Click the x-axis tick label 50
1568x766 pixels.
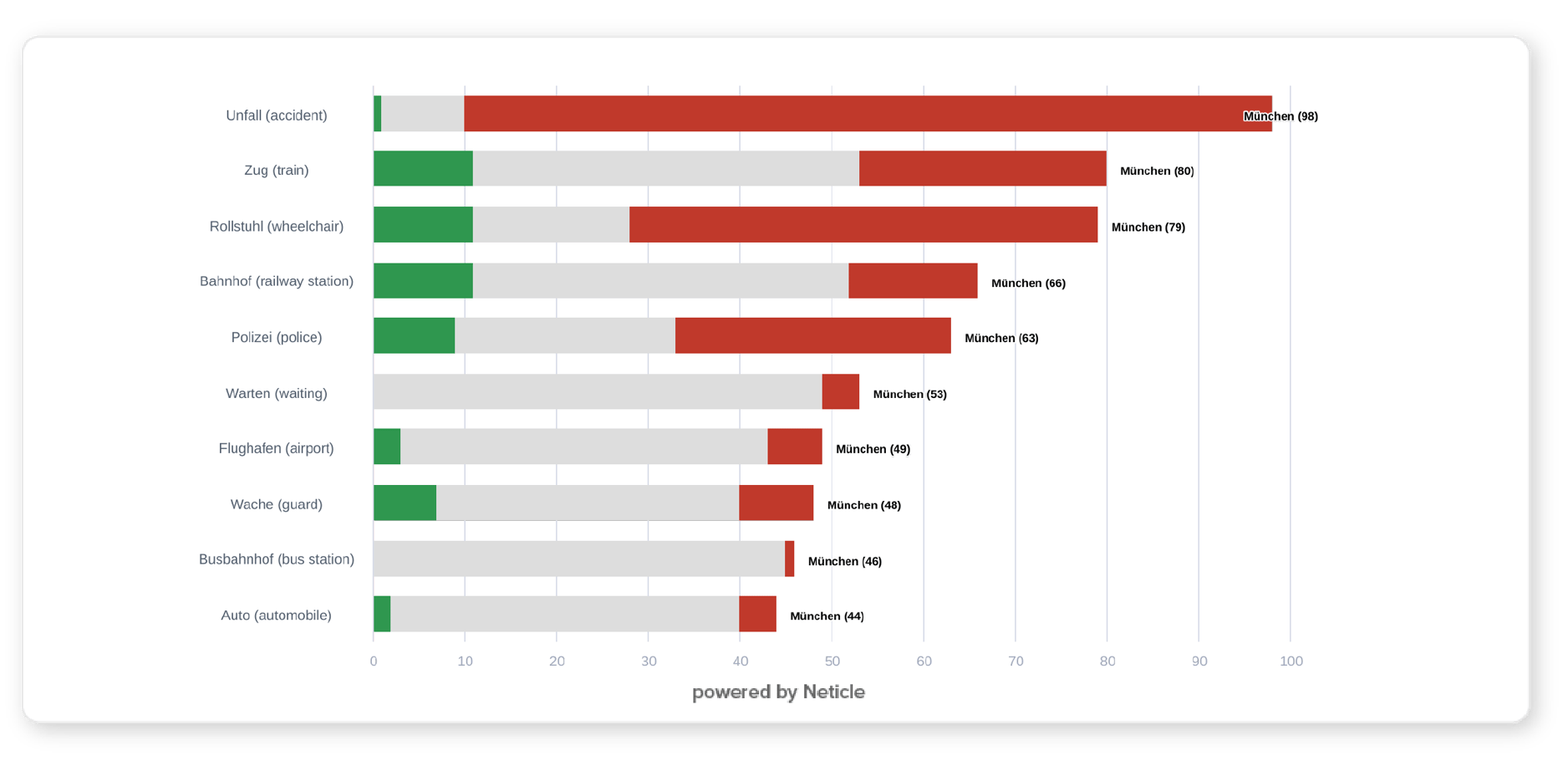click(x=832, y=661)
